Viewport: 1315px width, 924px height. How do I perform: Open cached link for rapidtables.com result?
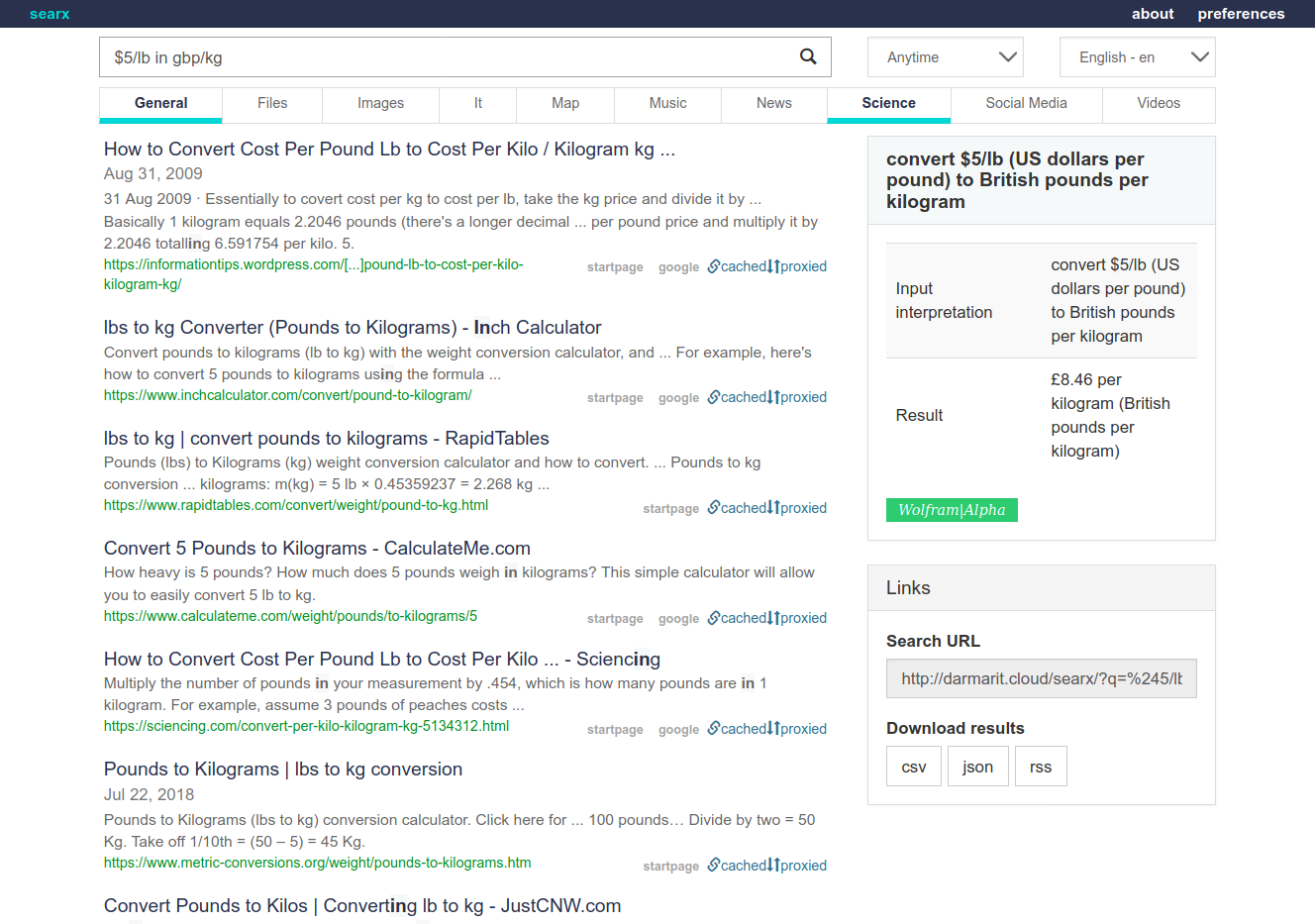(x=737, y=508)
